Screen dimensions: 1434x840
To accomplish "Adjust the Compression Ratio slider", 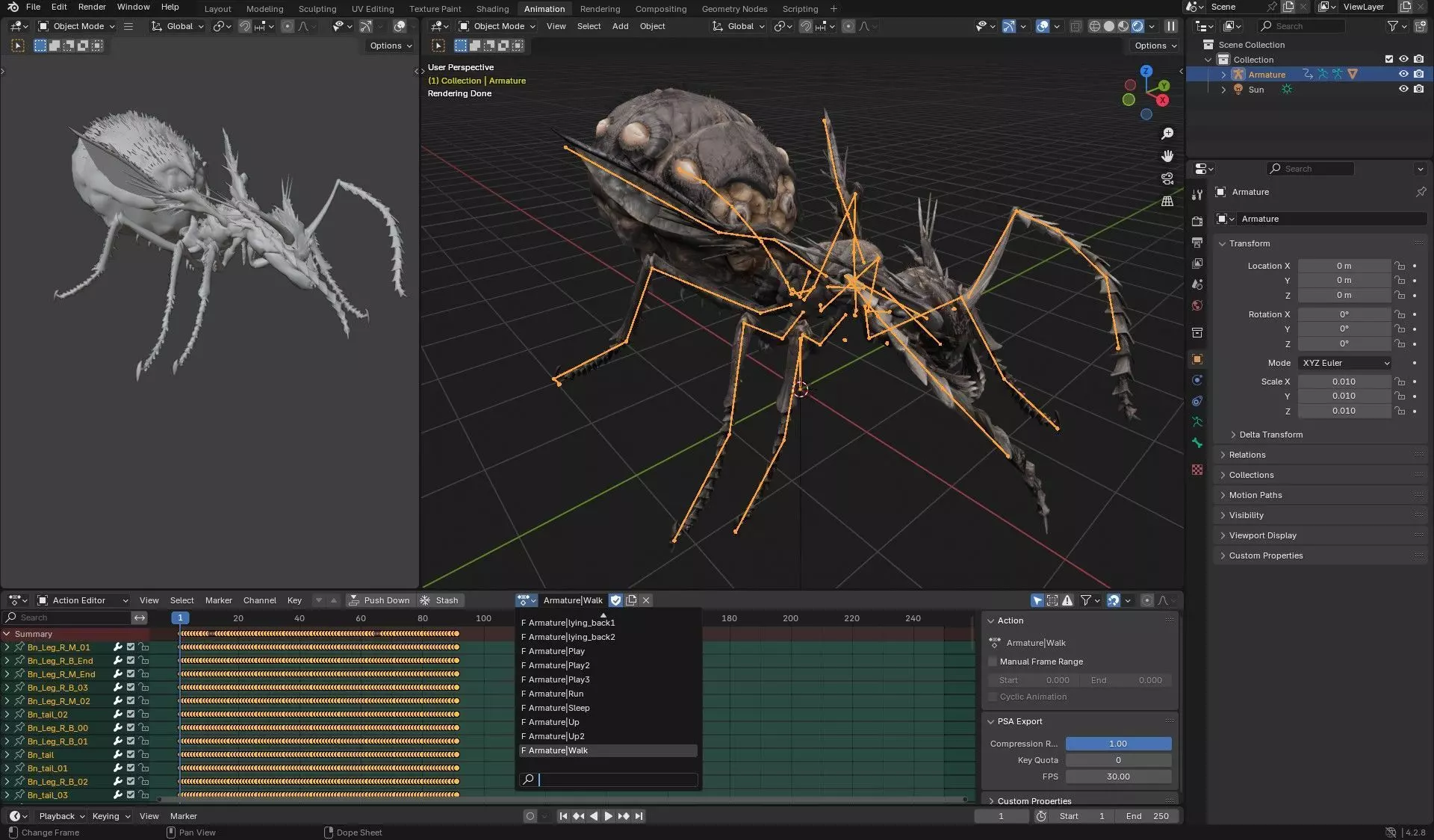I will (x=1118, y=744).
